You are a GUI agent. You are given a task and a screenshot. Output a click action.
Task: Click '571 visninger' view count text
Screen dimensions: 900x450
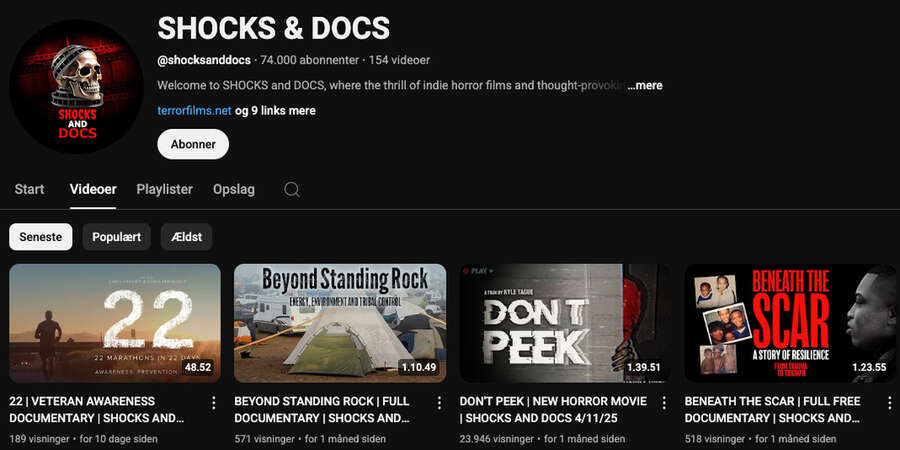tap(265, 439)
